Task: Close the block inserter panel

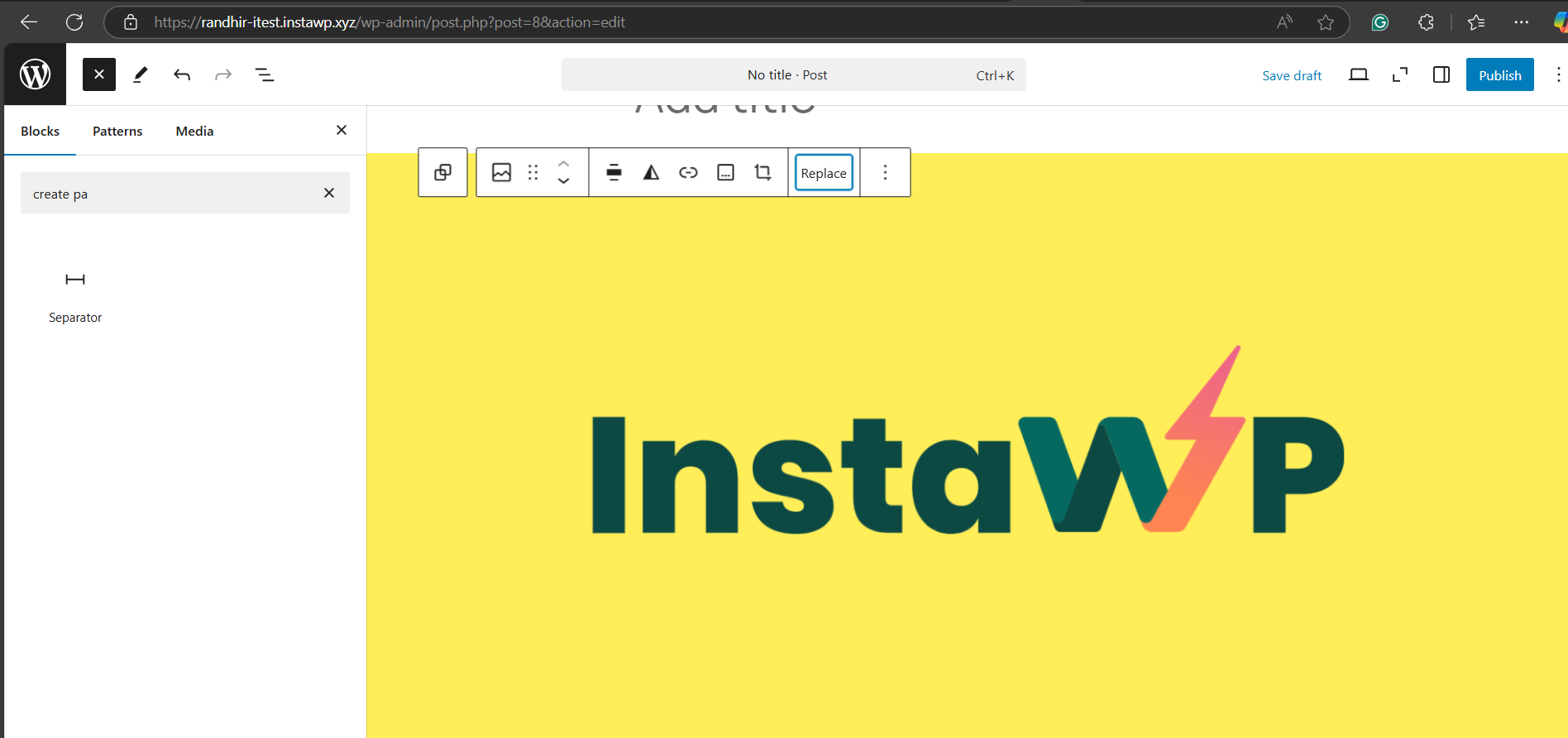Action: pyautogui.click(x=342, y=130)
